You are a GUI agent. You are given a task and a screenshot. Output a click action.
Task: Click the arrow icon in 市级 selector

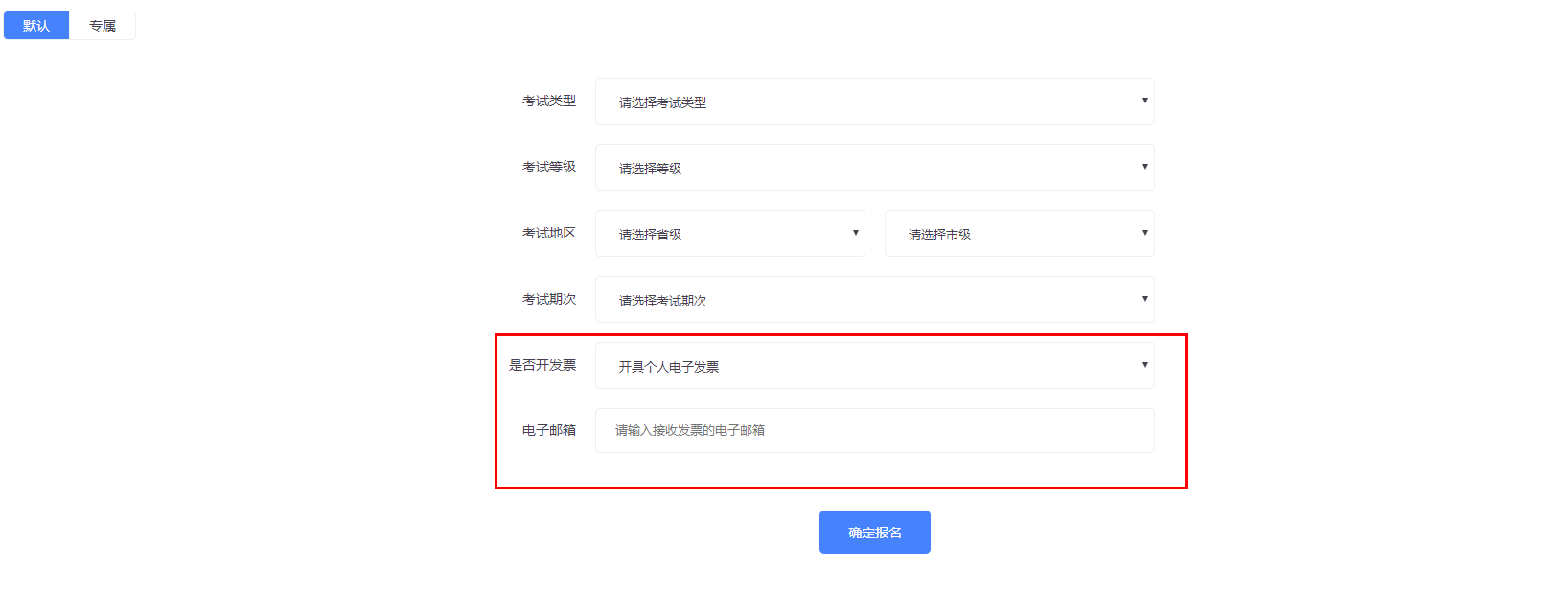pos(1144,233)
